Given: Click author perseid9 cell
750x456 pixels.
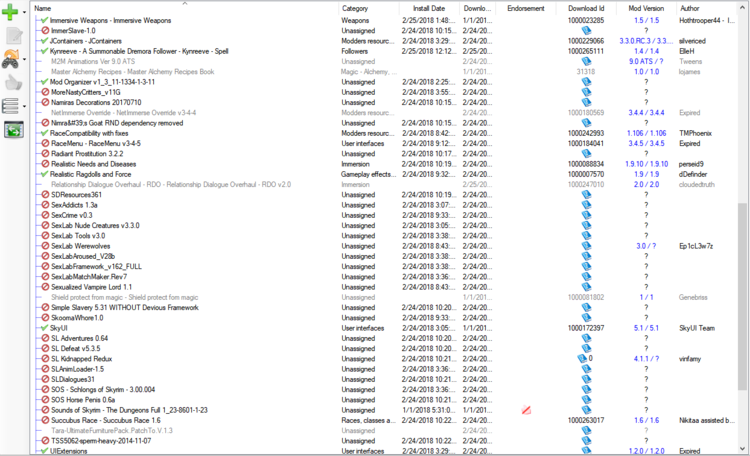Looking at the screenshot, I should [x=691, y=164].
